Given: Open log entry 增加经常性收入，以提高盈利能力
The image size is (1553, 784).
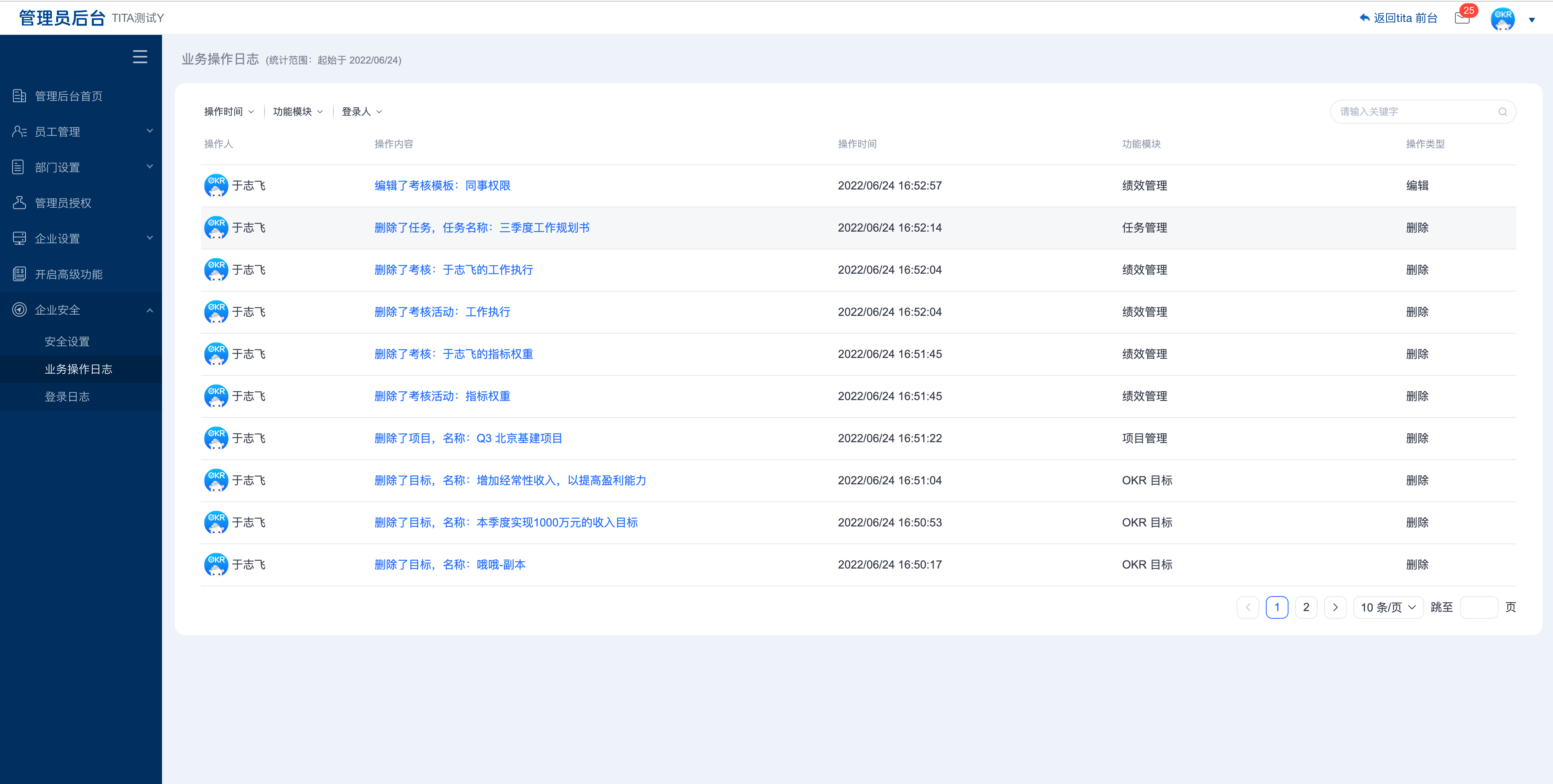Looking at the screenshot, I should coord(510,480).
